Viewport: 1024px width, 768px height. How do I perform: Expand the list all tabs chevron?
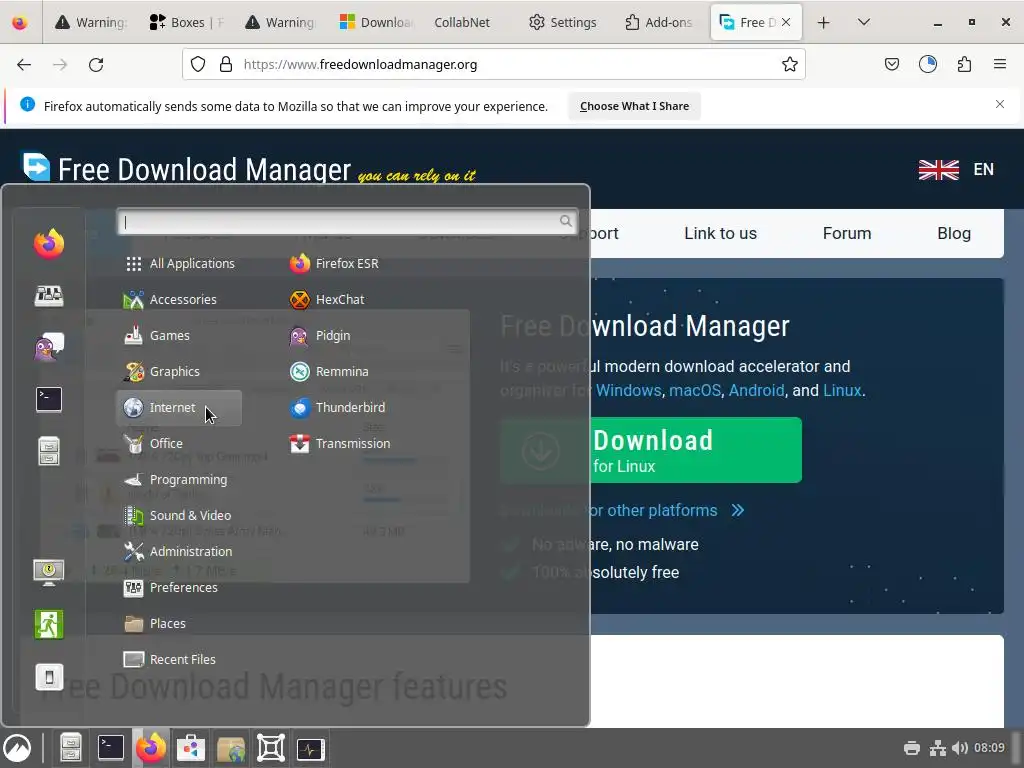point(863,22)
